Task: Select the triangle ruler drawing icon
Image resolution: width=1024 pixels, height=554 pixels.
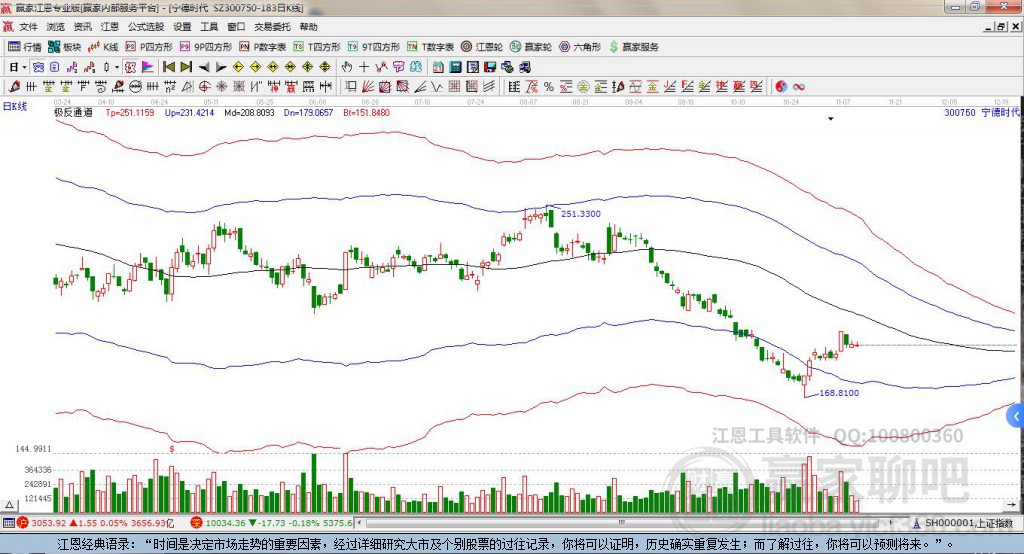Action: [187, 87]
